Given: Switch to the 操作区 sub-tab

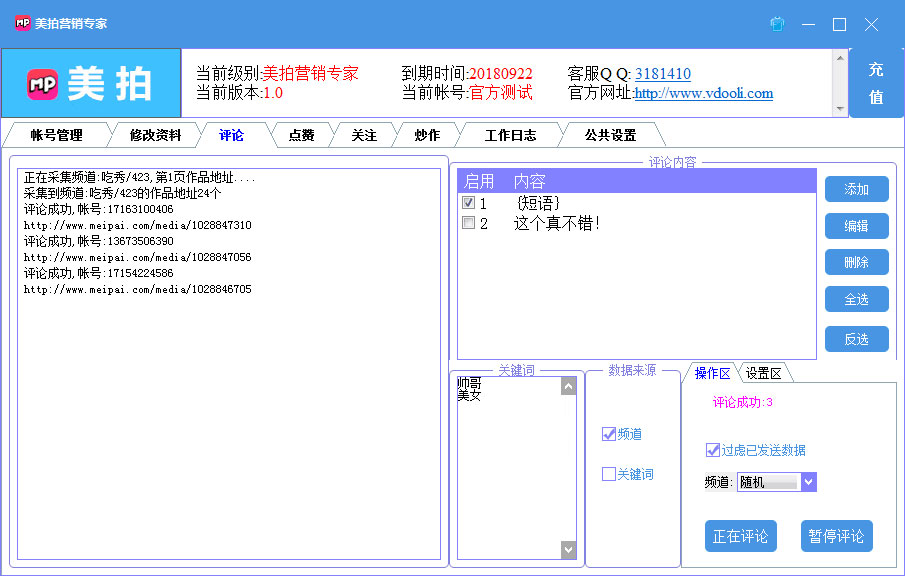Looking at the screenshot, I should [712, 373].
